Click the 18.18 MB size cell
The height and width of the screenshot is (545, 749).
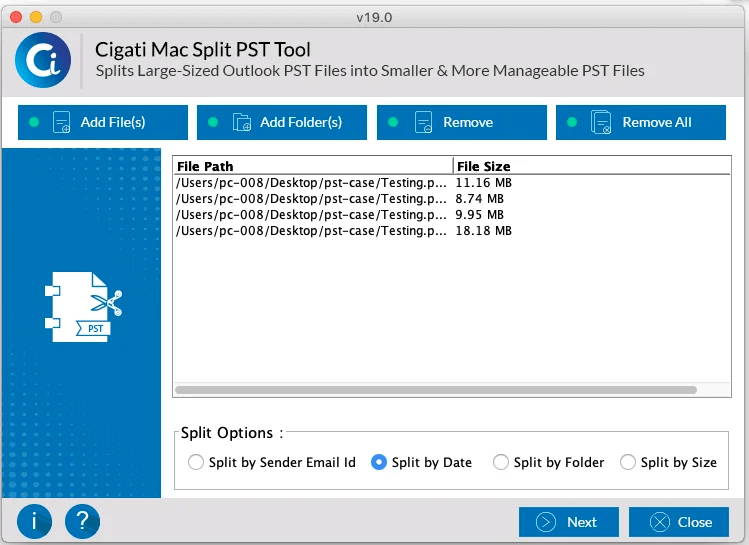483,231
